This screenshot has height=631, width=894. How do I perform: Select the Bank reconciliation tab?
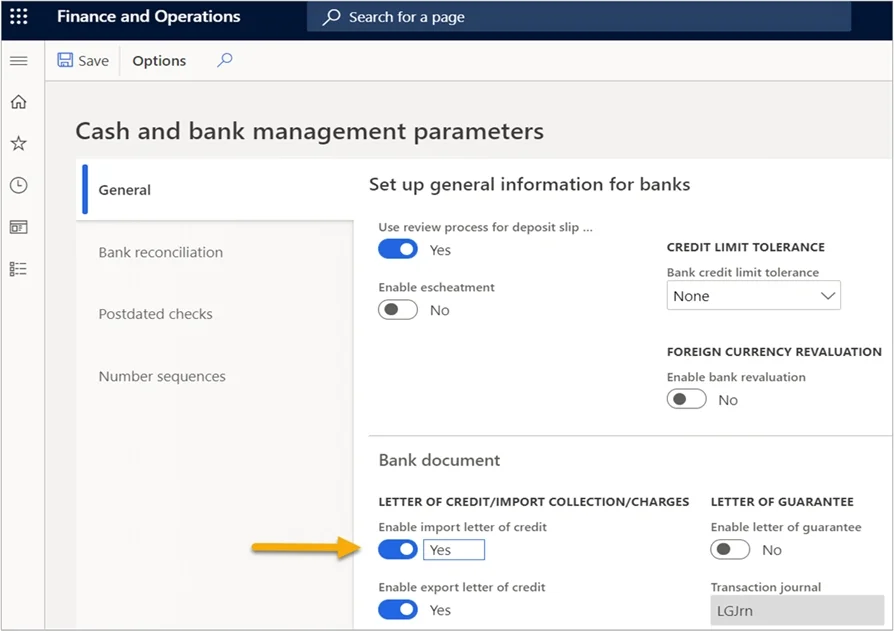160,252
